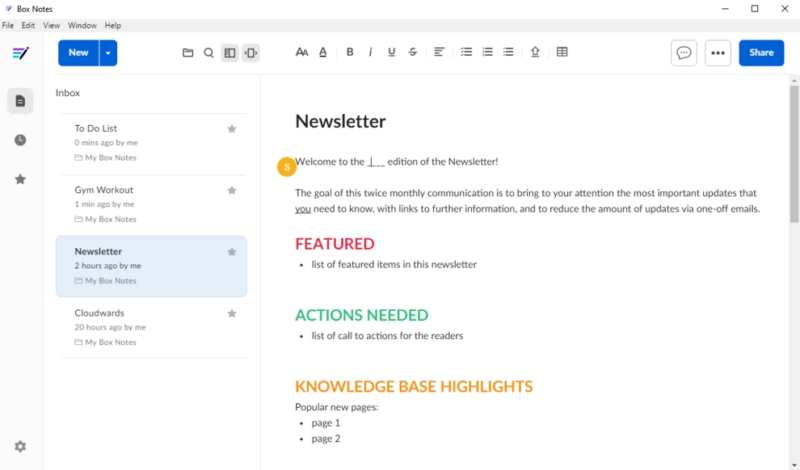Open the font color picker
The width and height of the screenshot is (800, 470).
click(323, 53)
